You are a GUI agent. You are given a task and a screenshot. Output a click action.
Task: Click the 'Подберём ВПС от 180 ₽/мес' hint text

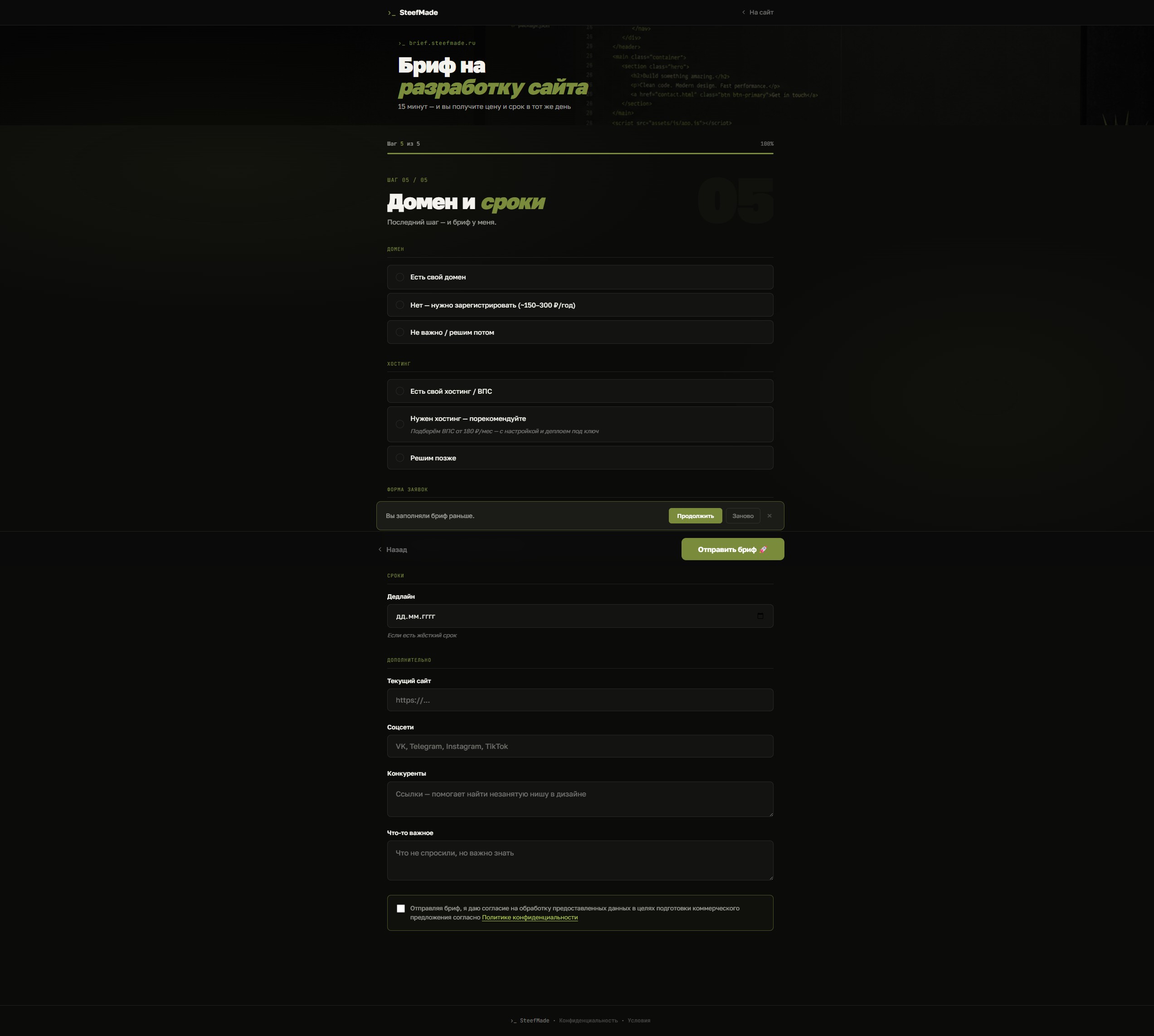pyautogui.click(x=504, y=431)
